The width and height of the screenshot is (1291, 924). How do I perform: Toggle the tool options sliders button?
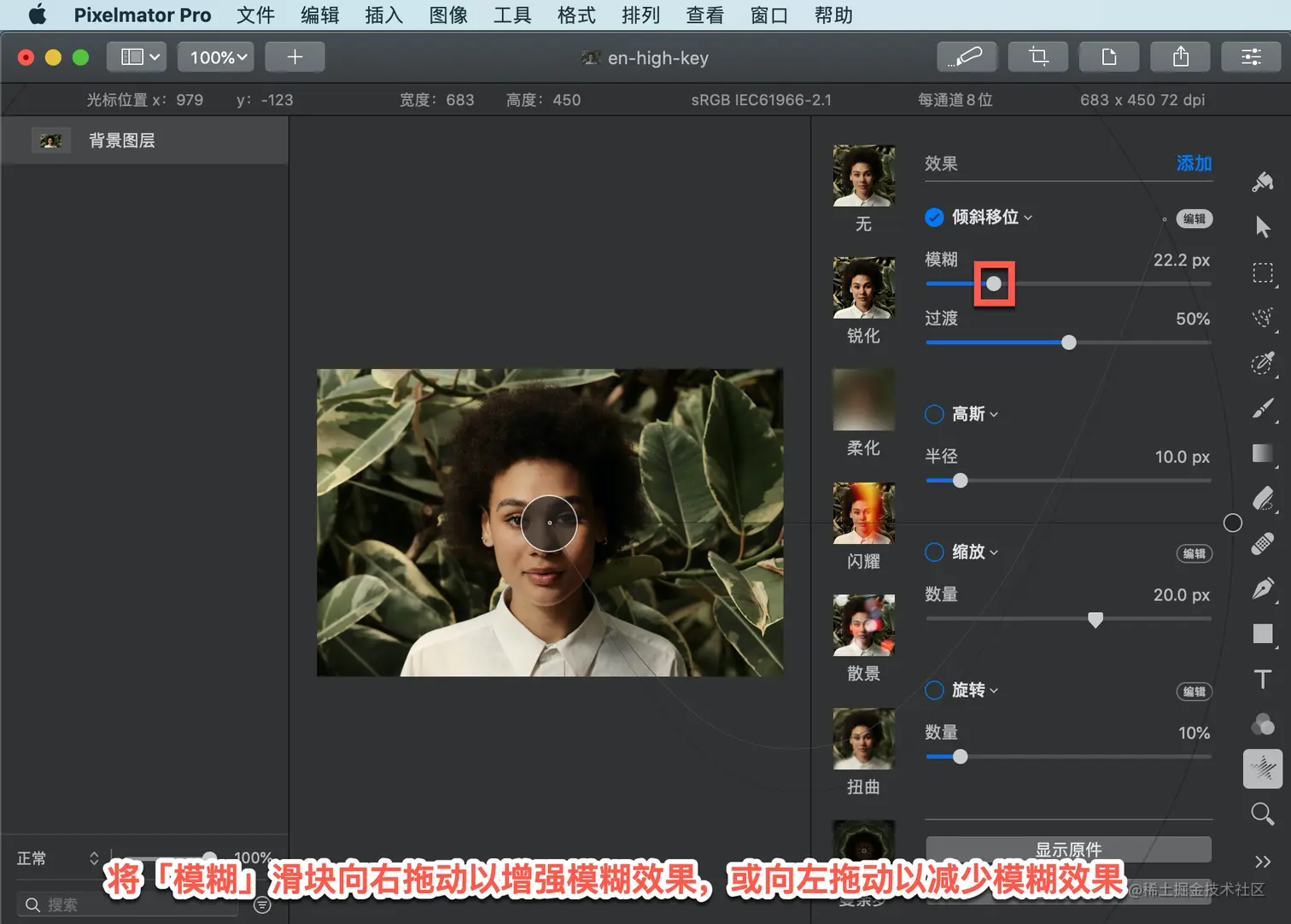1252,57
